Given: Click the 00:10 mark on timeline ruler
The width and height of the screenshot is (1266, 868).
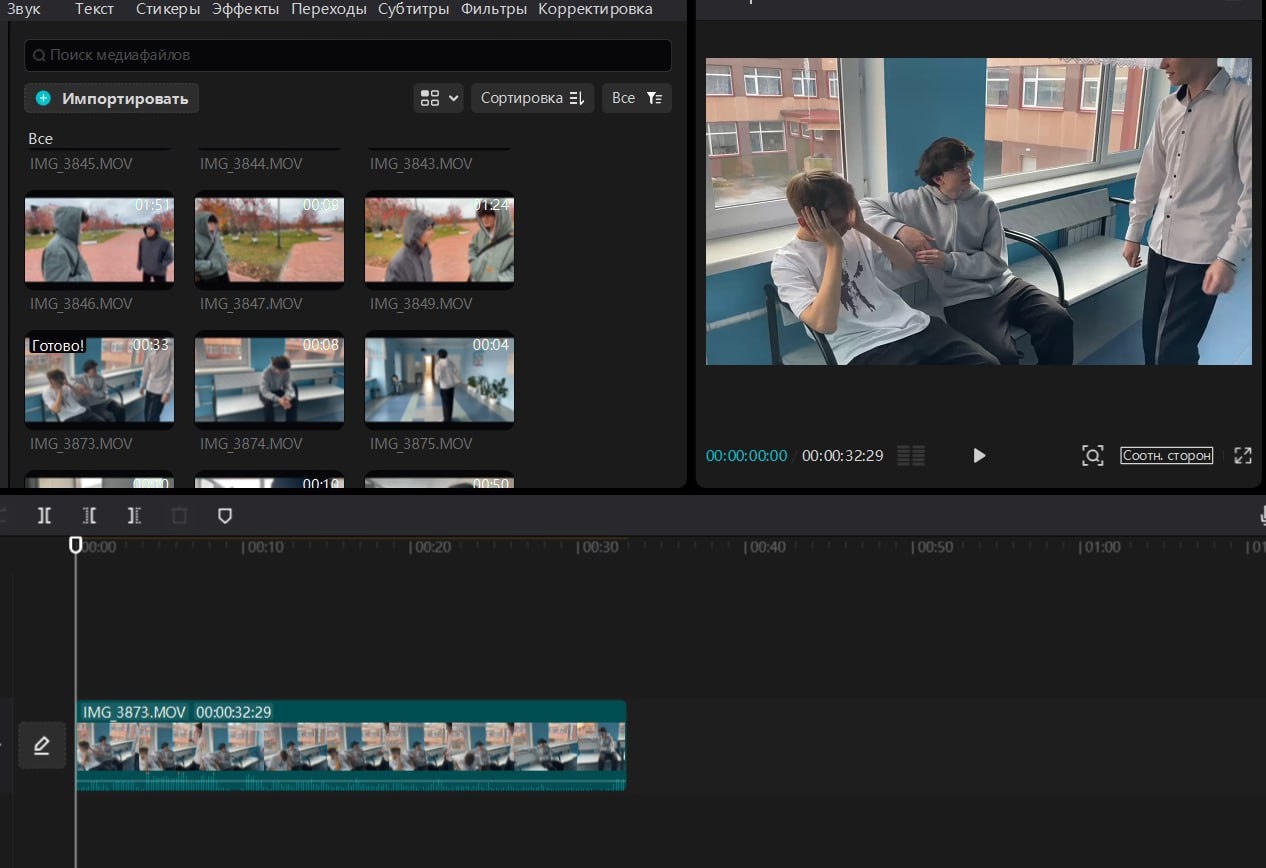Looking at the screenshot, I should [265, 547].
